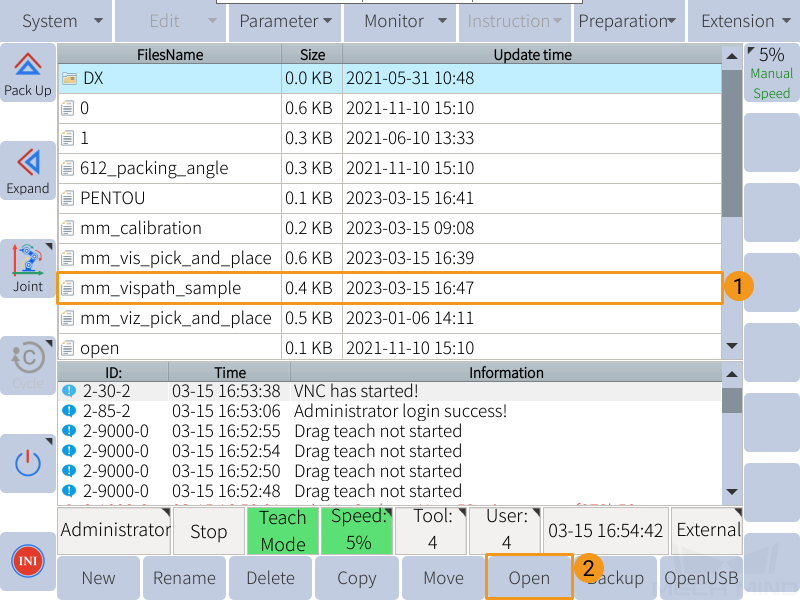The width and height of the screenshot is (800, 600).
Task: Click the Copy button
Action: (357, 578)
